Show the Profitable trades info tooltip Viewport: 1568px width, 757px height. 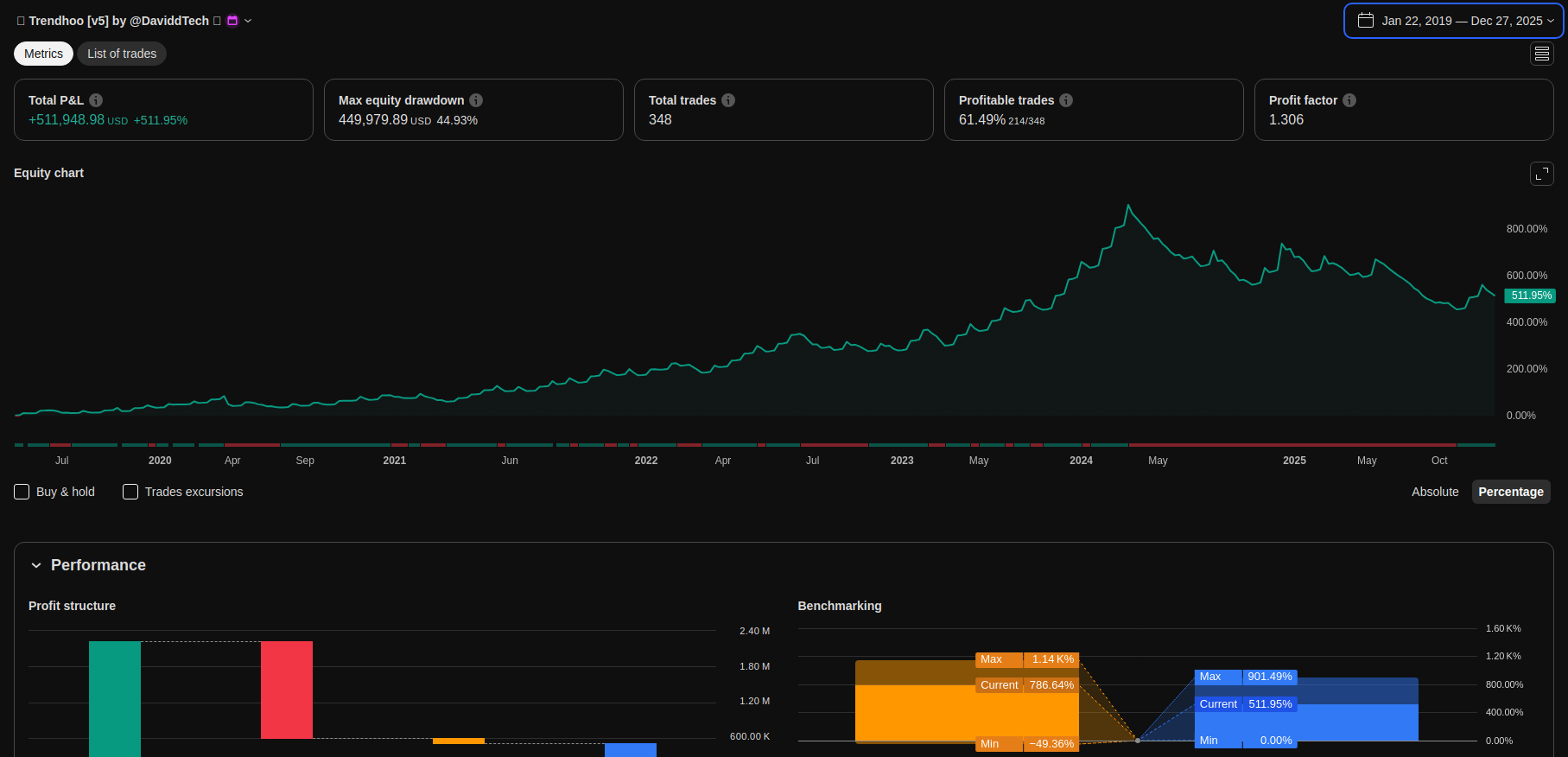(1066, 100)
